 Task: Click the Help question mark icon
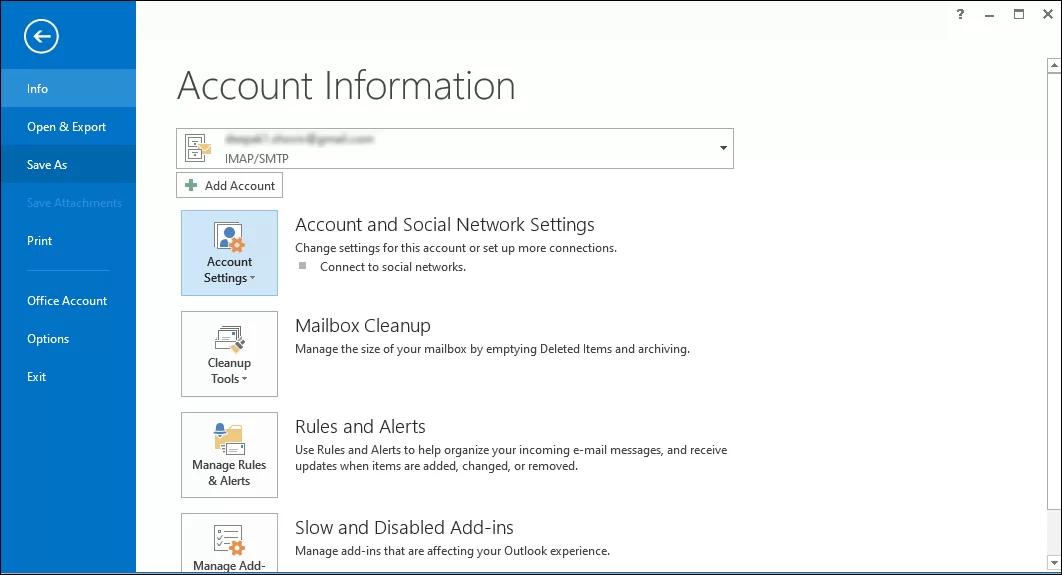pyautogui.click(x=960, y=14)
